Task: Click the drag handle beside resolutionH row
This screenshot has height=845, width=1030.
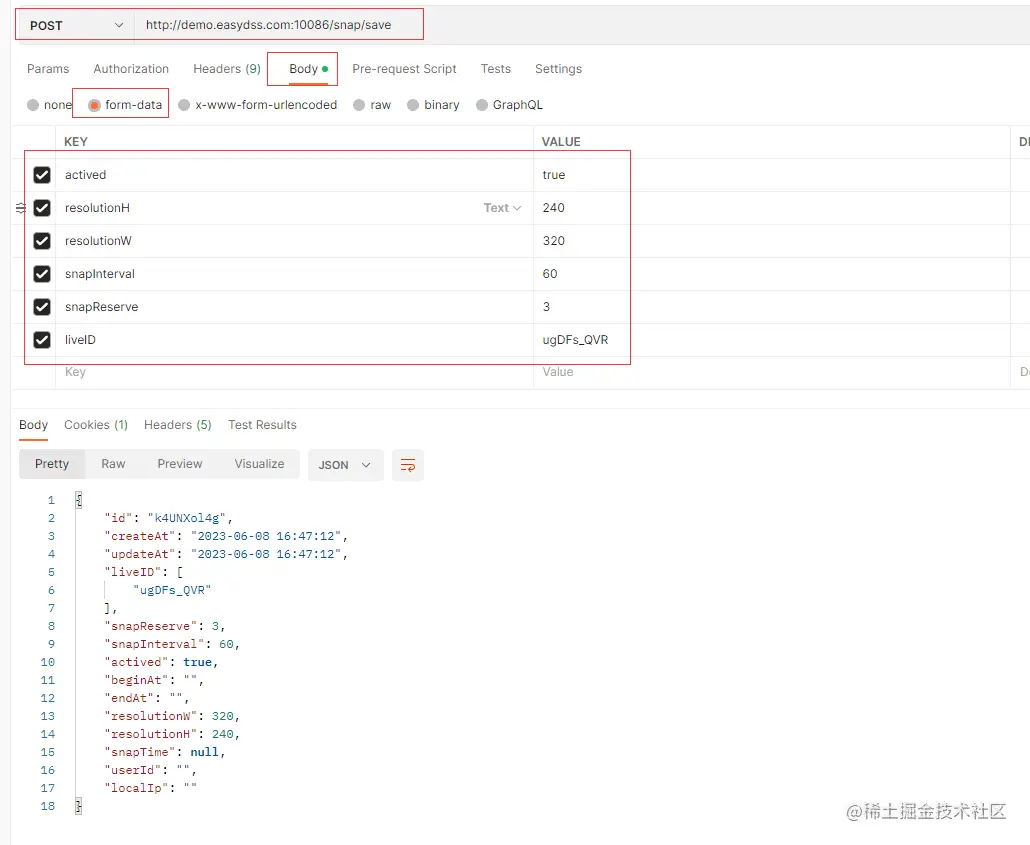Action: (x=21, y=208)
